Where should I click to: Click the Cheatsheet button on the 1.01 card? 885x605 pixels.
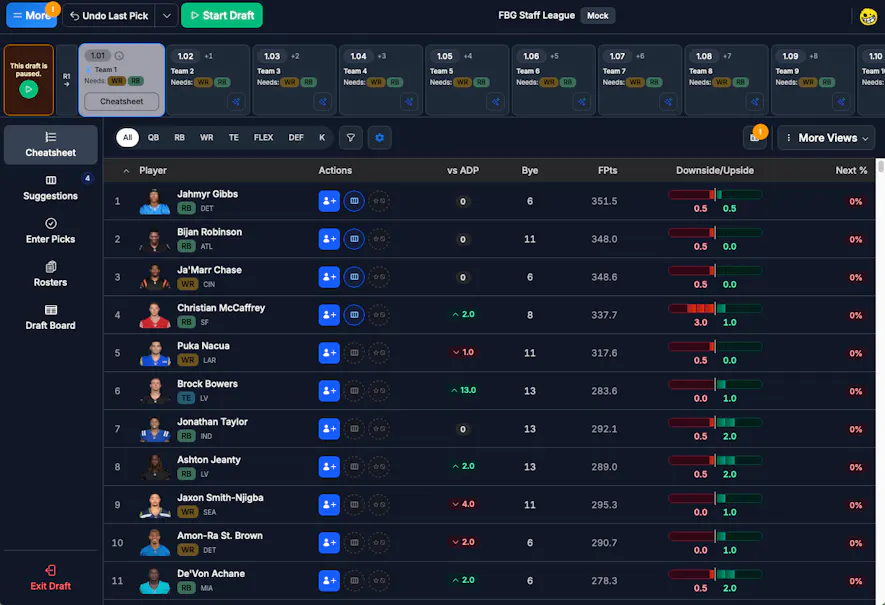point(121,102)
